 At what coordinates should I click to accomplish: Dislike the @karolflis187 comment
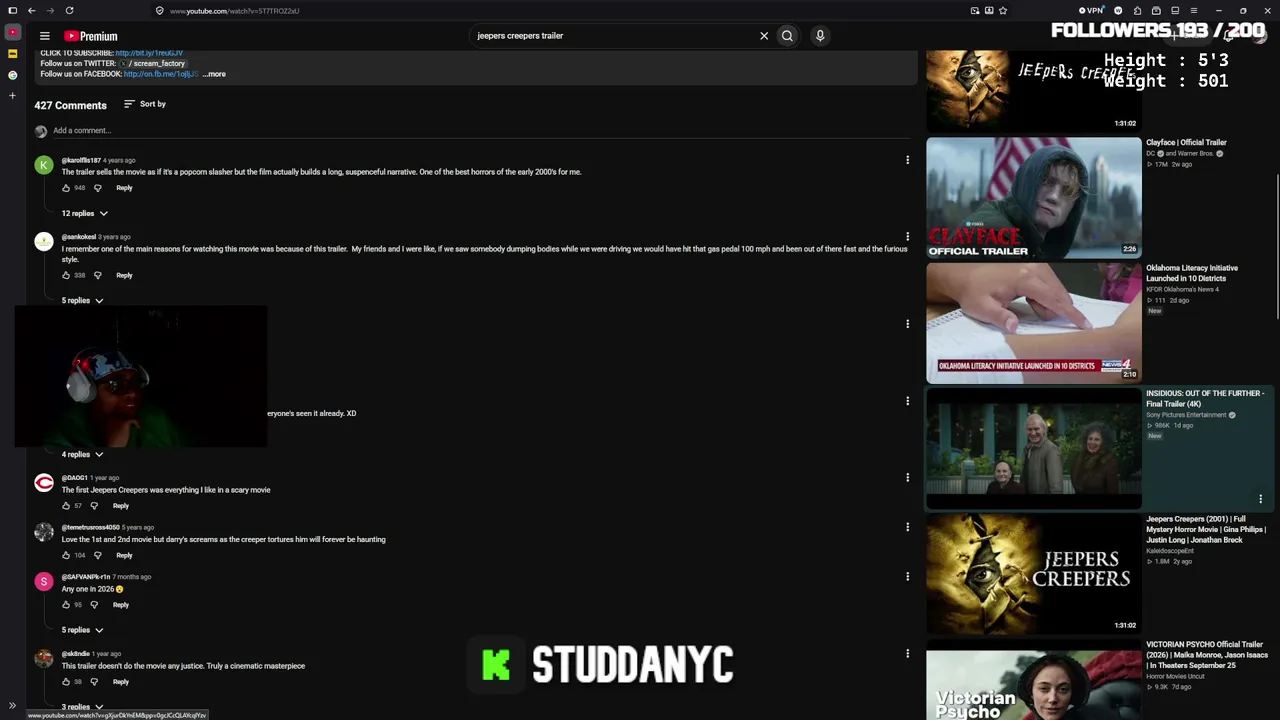coord(97,188)
